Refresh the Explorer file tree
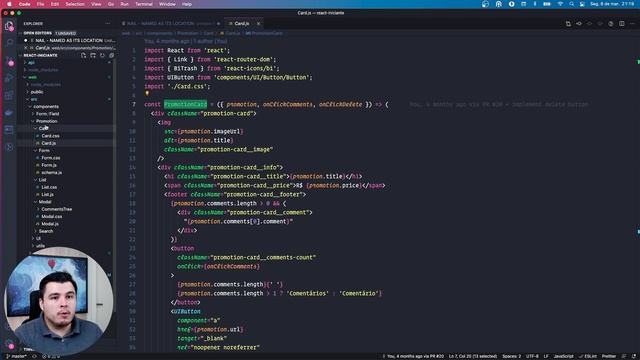The height and width of the screenshot is (360, 640). click(102, 55)
